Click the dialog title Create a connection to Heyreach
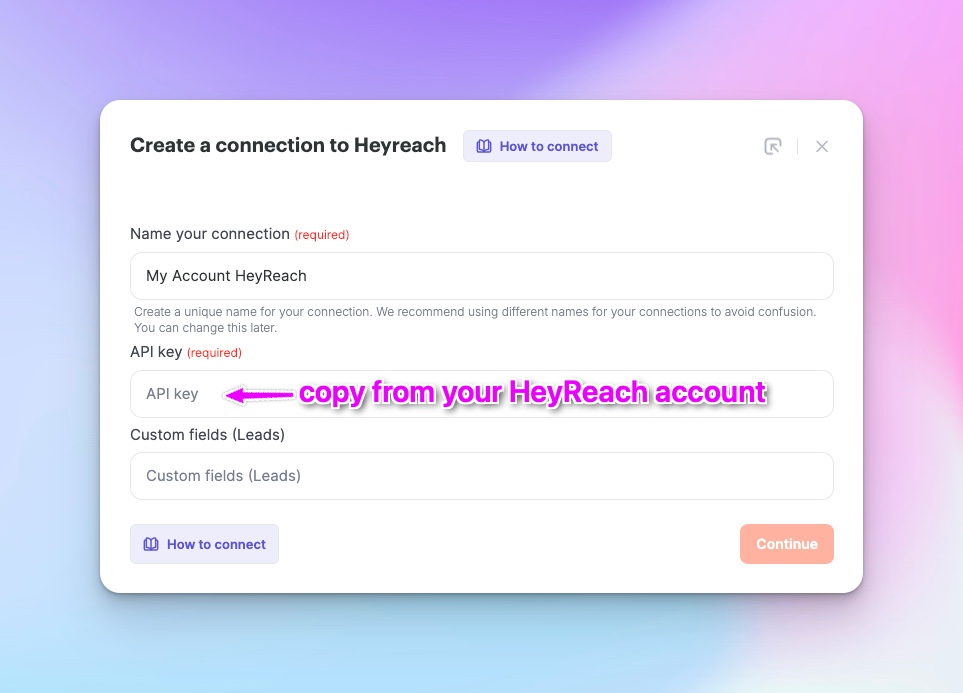Viewport: 963px width, 693px height. (288, 146)
